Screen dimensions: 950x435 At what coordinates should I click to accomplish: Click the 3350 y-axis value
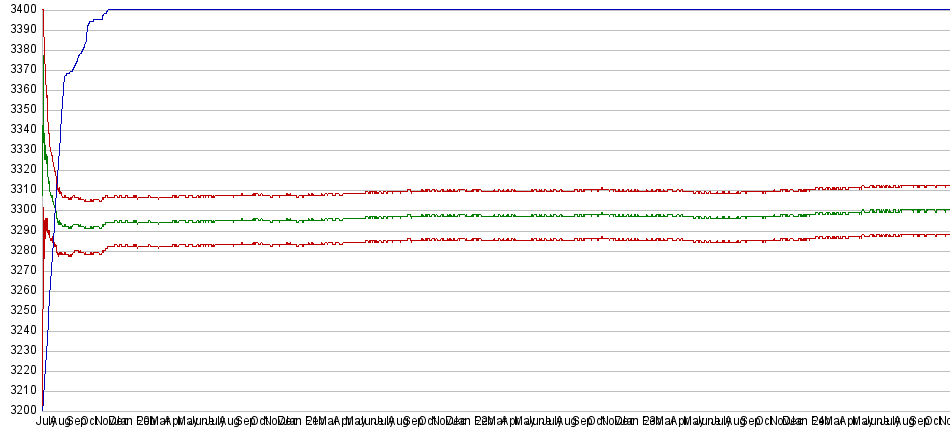point(20,110)
